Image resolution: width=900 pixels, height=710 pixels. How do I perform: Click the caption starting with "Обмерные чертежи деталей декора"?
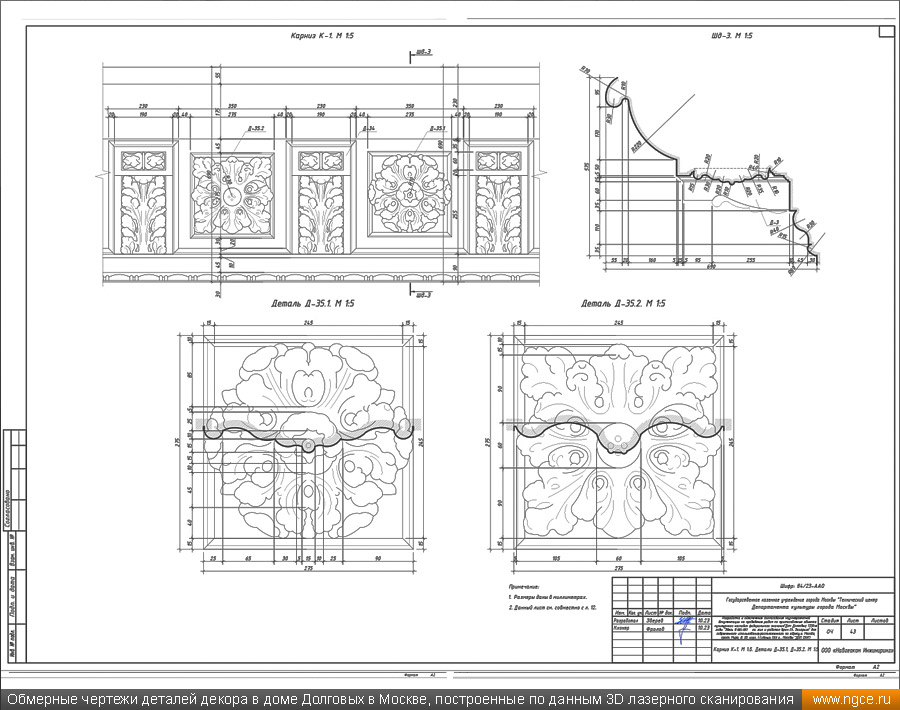(401, 699)
